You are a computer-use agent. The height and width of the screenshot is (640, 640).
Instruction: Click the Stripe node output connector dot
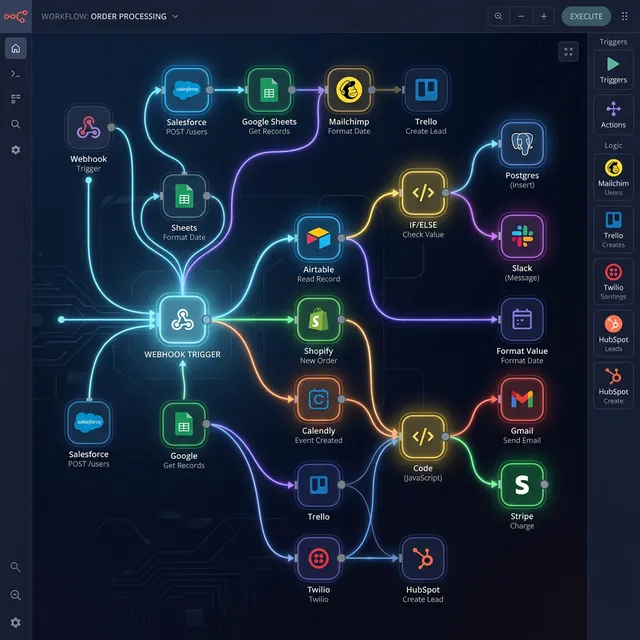(x=544, y=484)
